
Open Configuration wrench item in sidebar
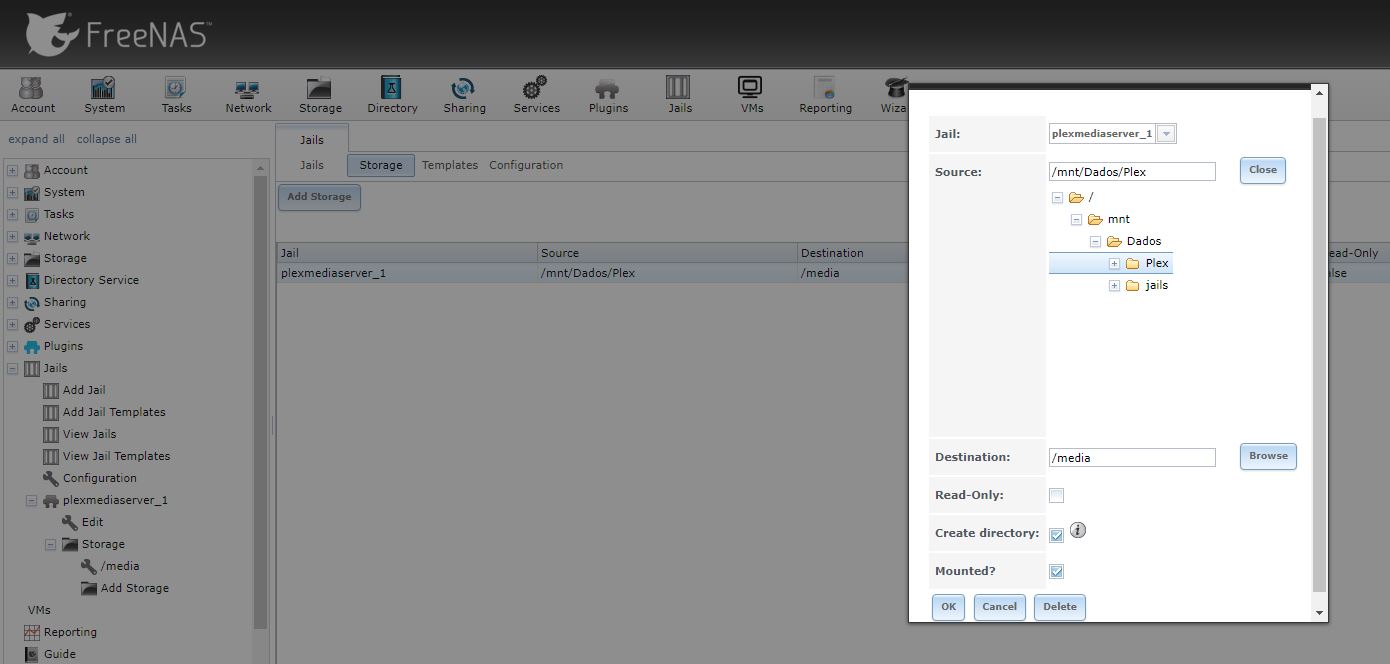tap(99, 478)
